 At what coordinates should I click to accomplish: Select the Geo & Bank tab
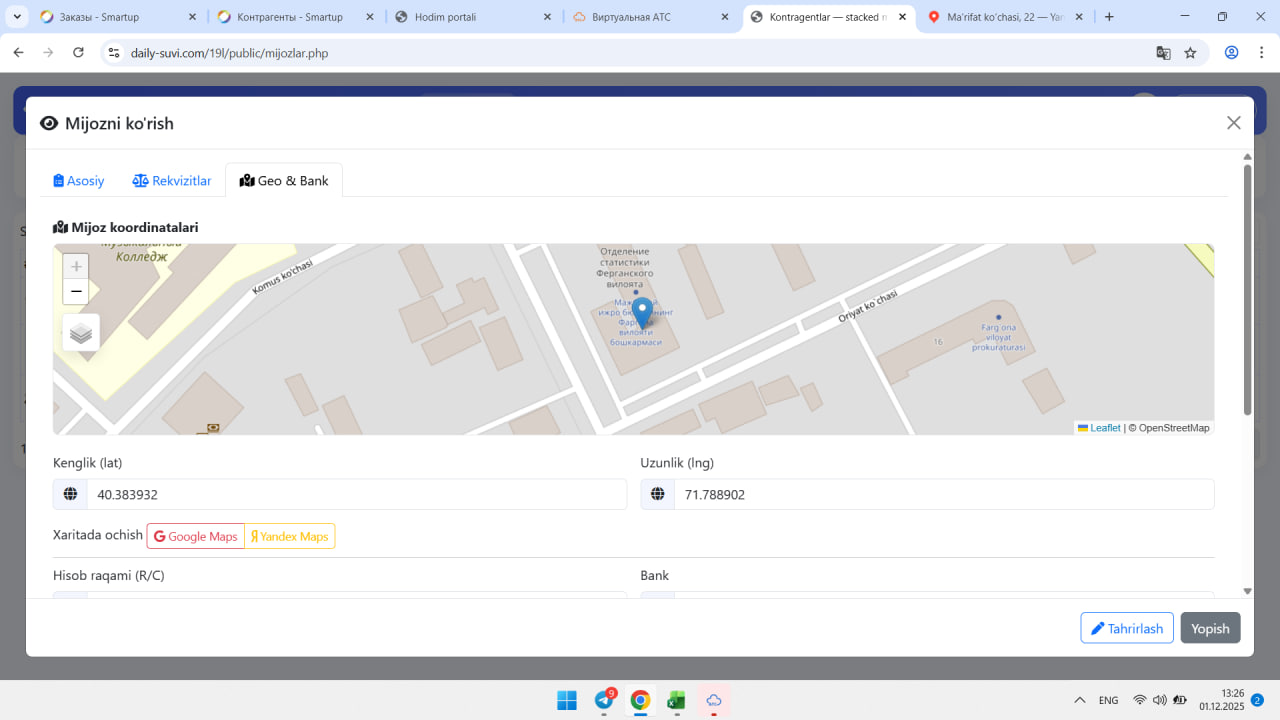[284, 181]
